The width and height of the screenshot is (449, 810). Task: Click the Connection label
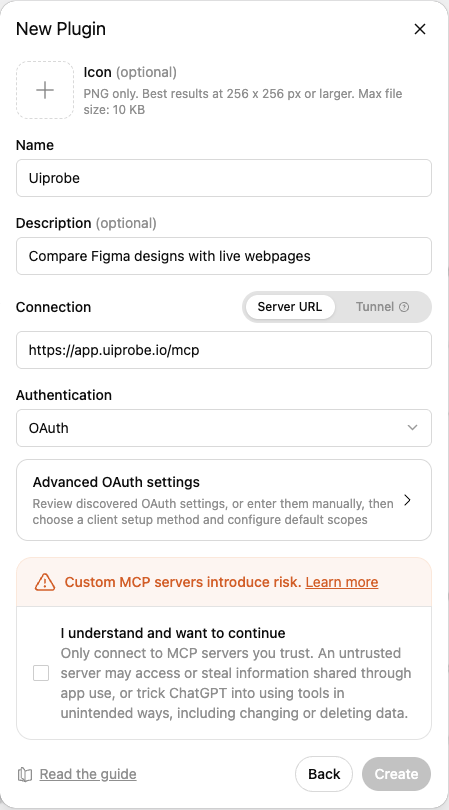[x=53, y=307]
